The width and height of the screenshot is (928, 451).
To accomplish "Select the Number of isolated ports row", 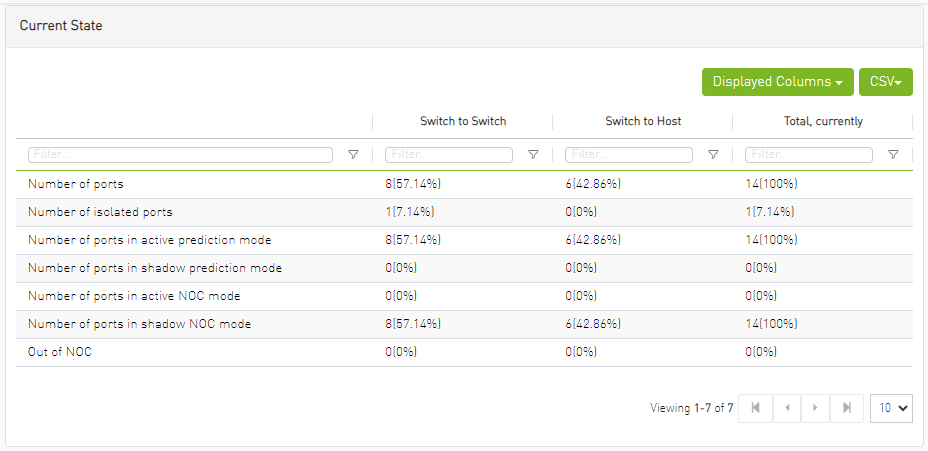I will point(100,212).
